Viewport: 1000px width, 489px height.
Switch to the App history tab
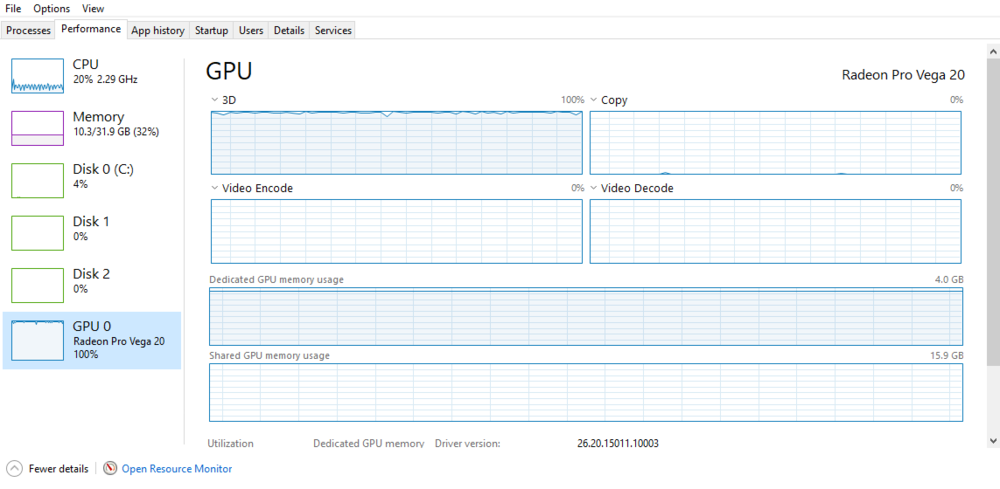[158, 30]
